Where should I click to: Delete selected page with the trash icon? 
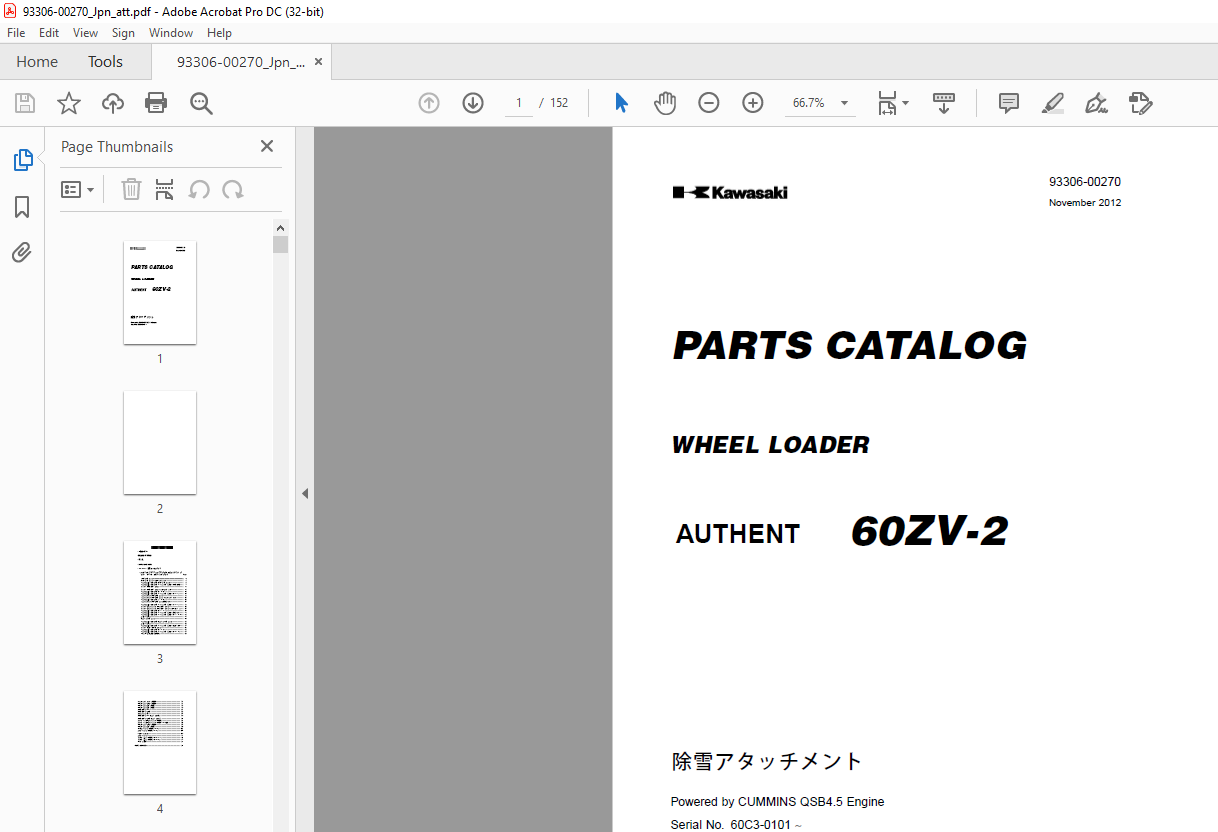pos(131,190)
